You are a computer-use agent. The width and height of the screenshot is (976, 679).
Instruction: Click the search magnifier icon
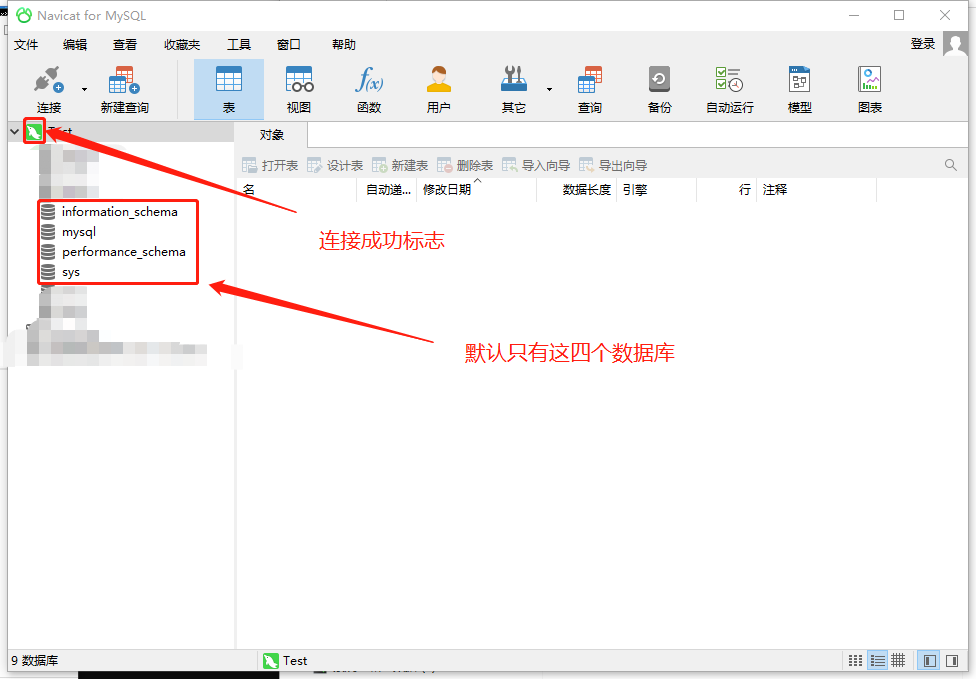coord(950,164)
